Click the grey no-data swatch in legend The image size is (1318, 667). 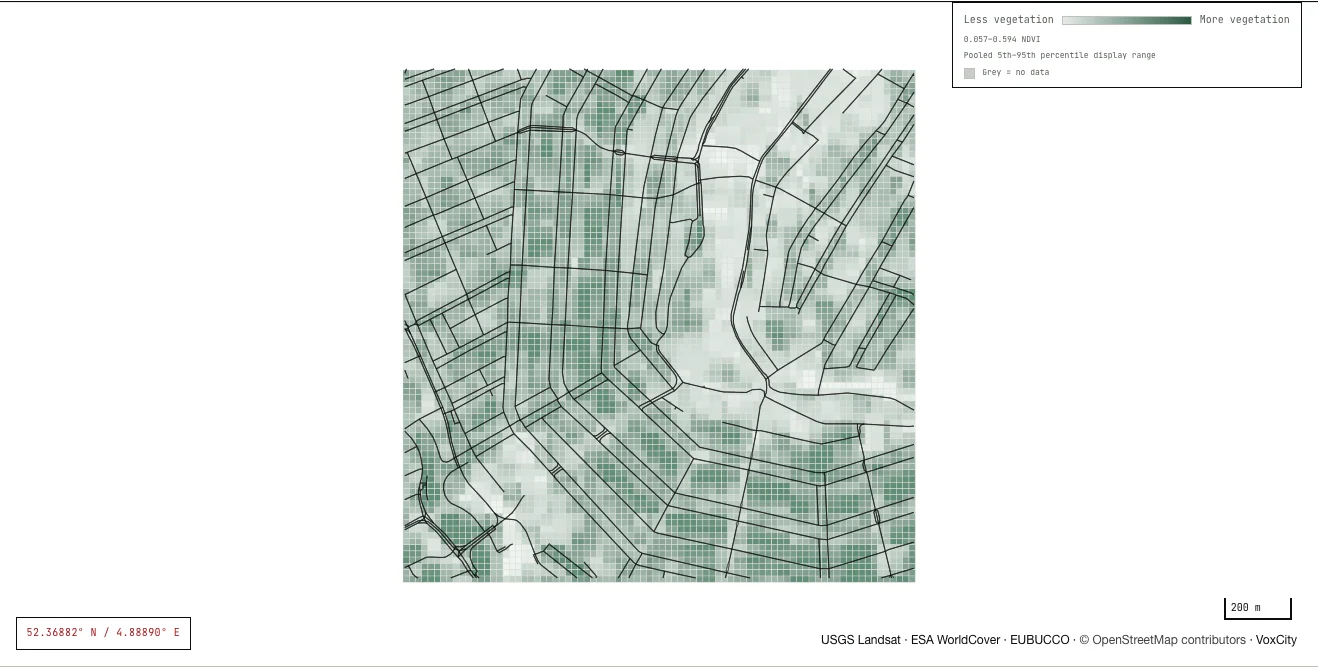(969, 73)
